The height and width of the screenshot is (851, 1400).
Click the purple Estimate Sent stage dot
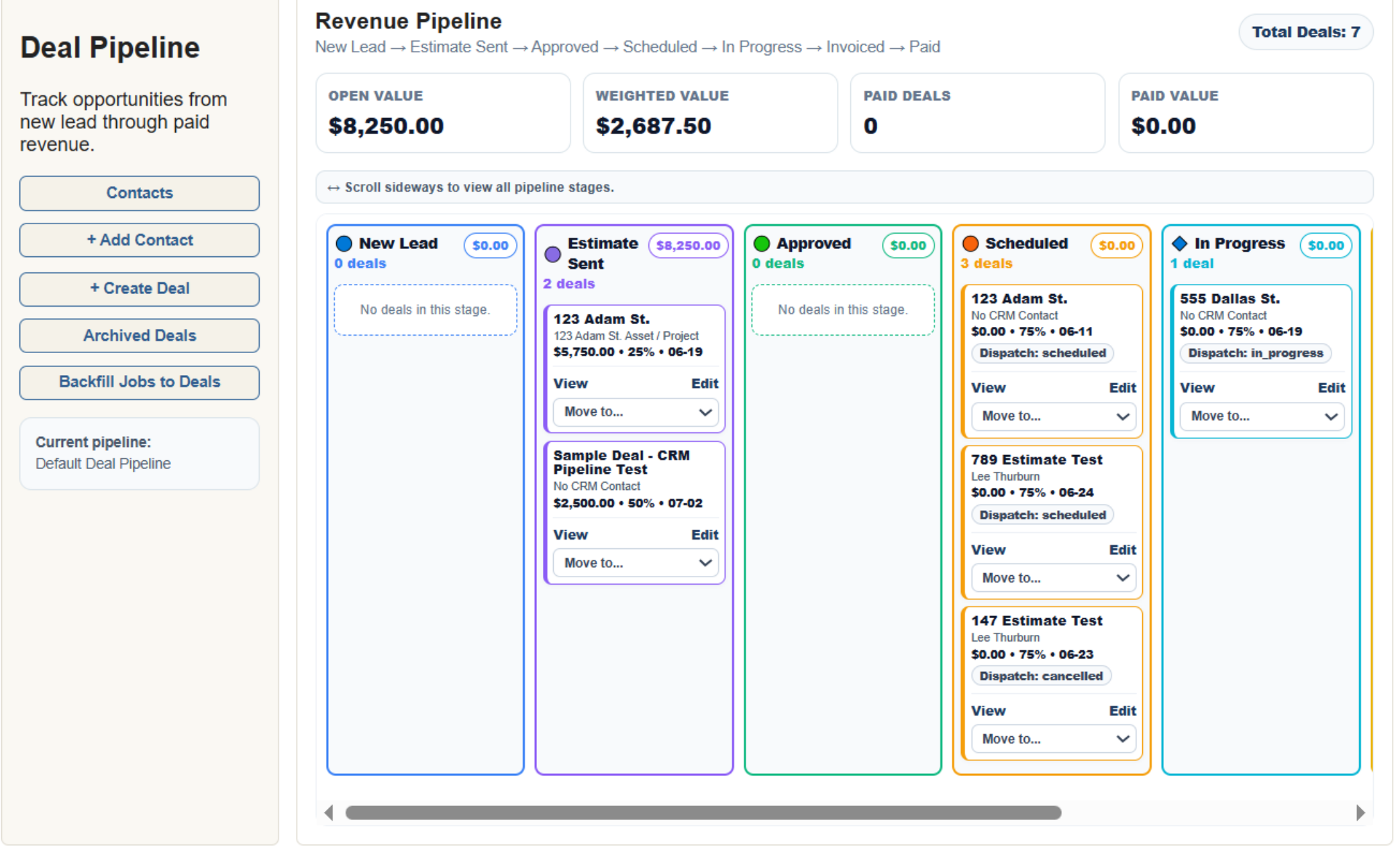coord(552,254)
